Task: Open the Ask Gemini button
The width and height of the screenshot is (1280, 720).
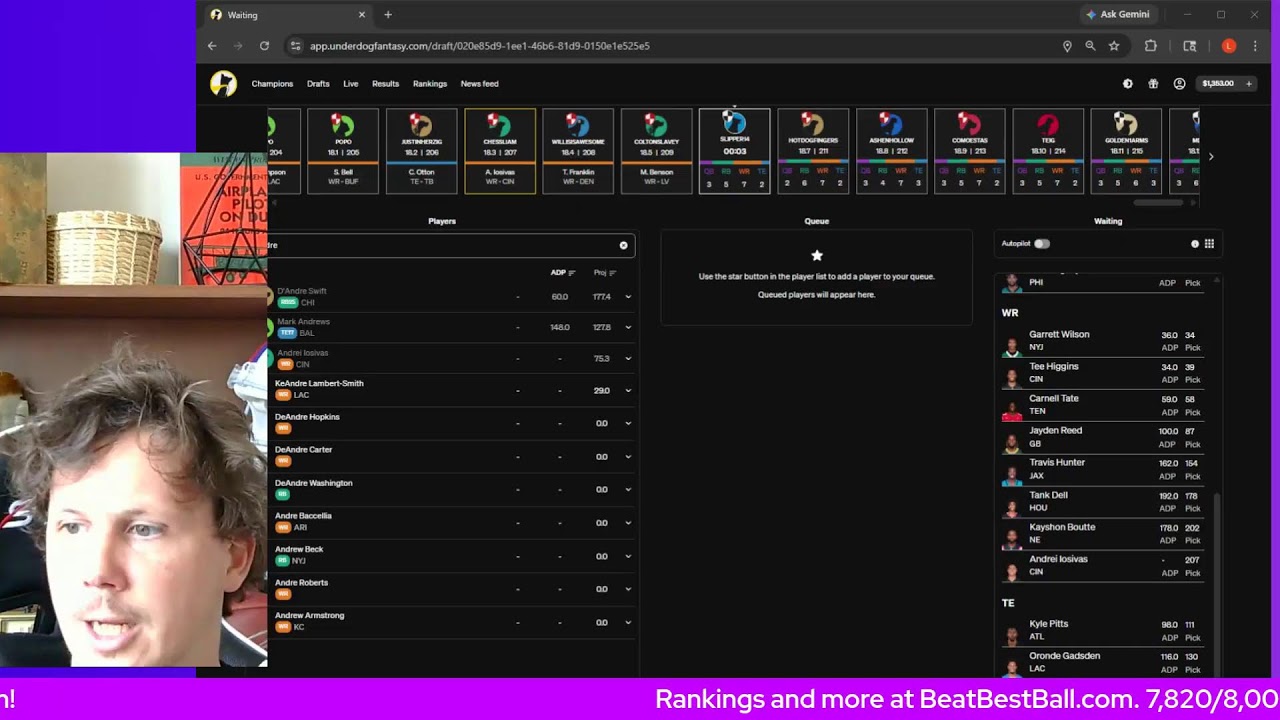Action: (x=1118, y=15)
